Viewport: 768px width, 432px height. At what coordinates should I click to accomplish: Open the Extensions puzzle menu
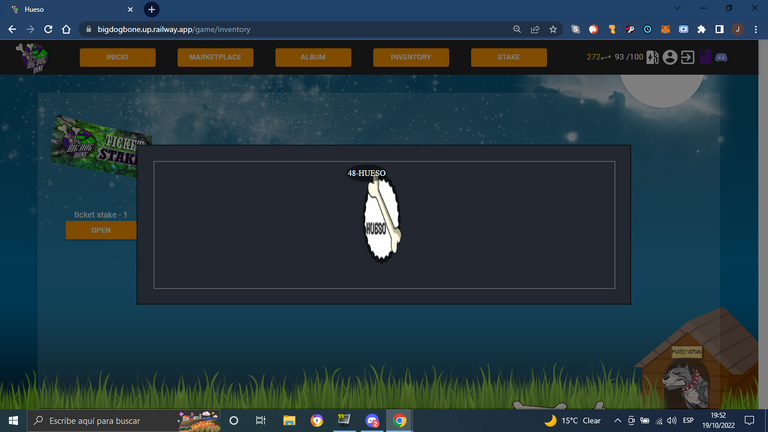[701, 29]
